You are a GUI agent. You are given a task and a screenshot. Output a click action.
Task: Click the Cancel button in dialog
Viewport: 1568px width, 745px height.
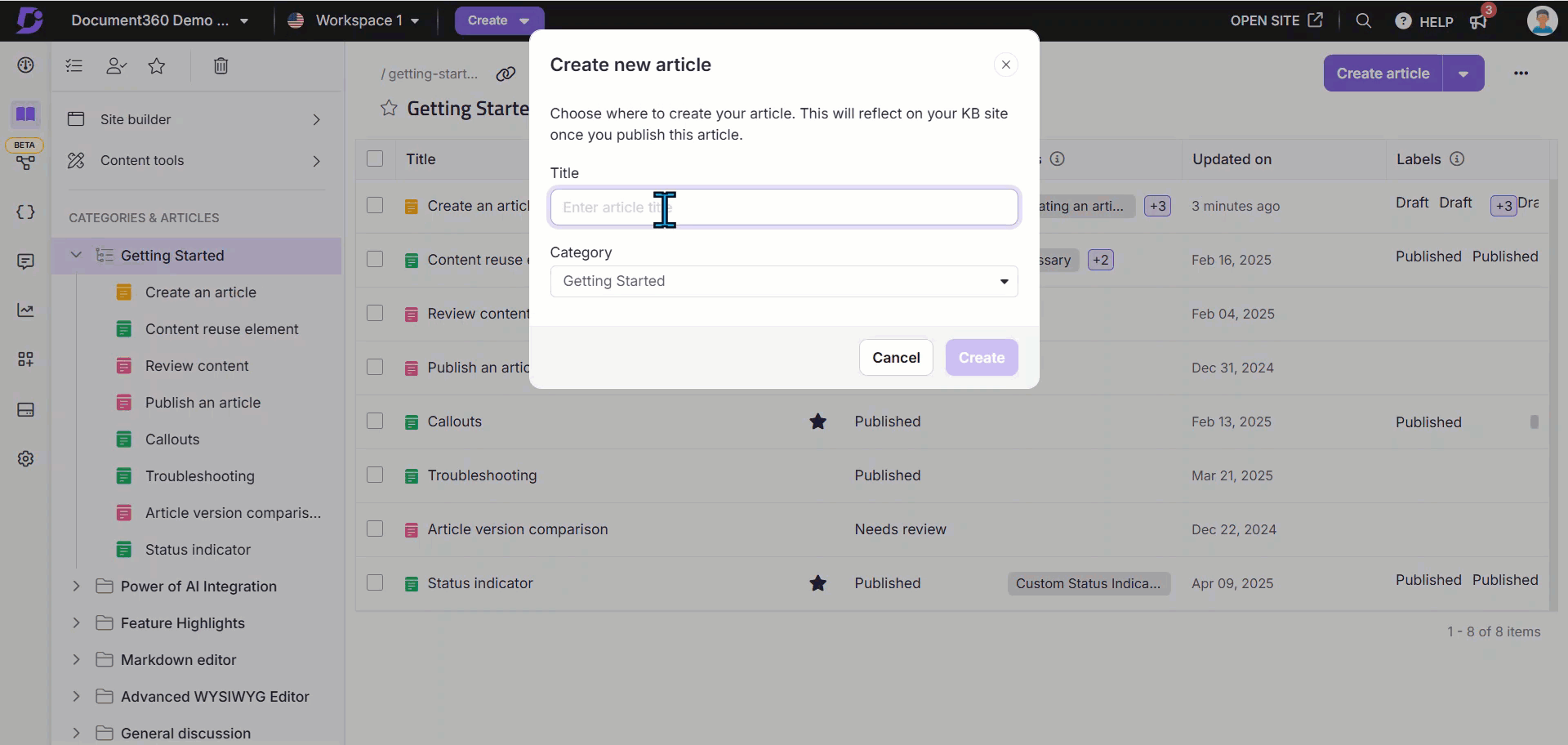896,358
